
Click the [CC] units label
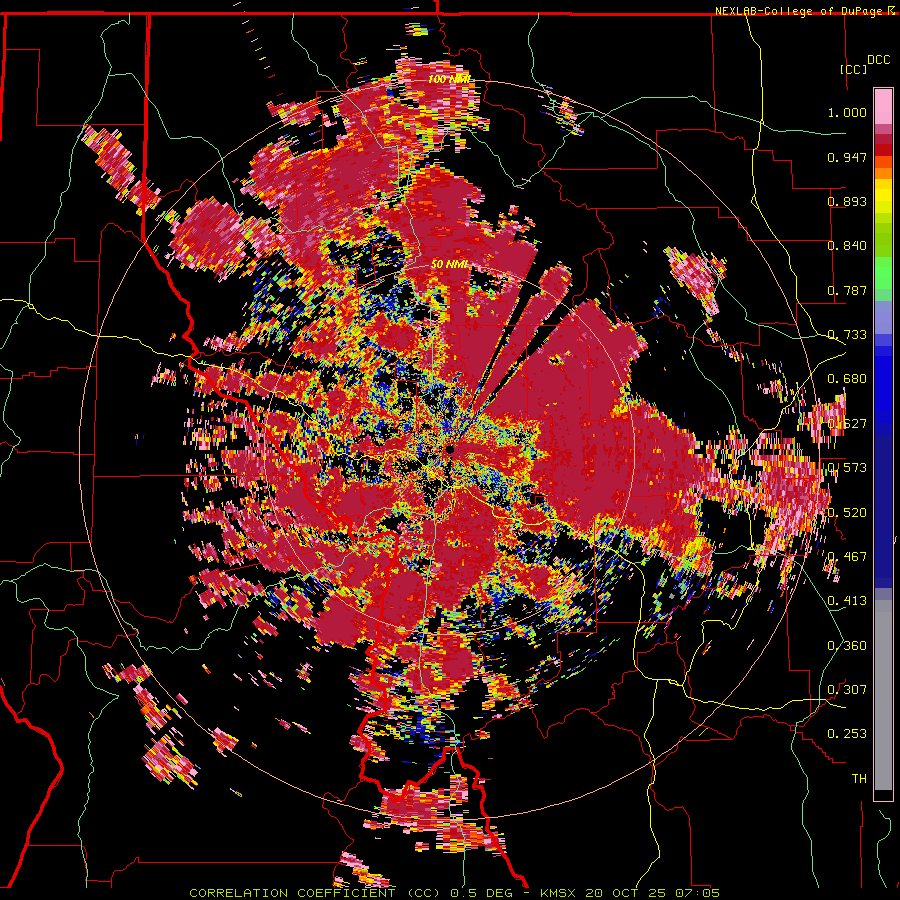[x=854, y=69]
